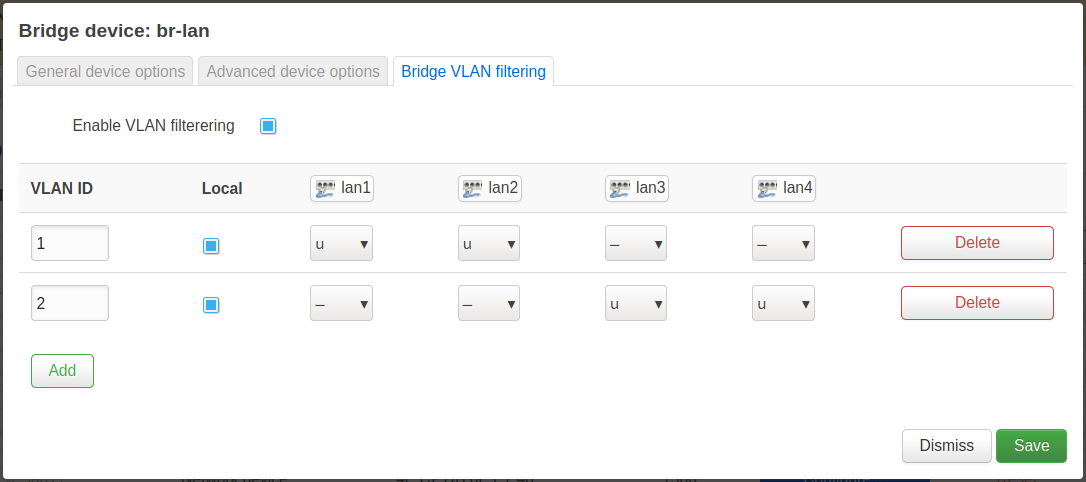The width and height of the screenshot is (1086, 482).
Task: Click the lan2 port icon
Action: (472, 188)
